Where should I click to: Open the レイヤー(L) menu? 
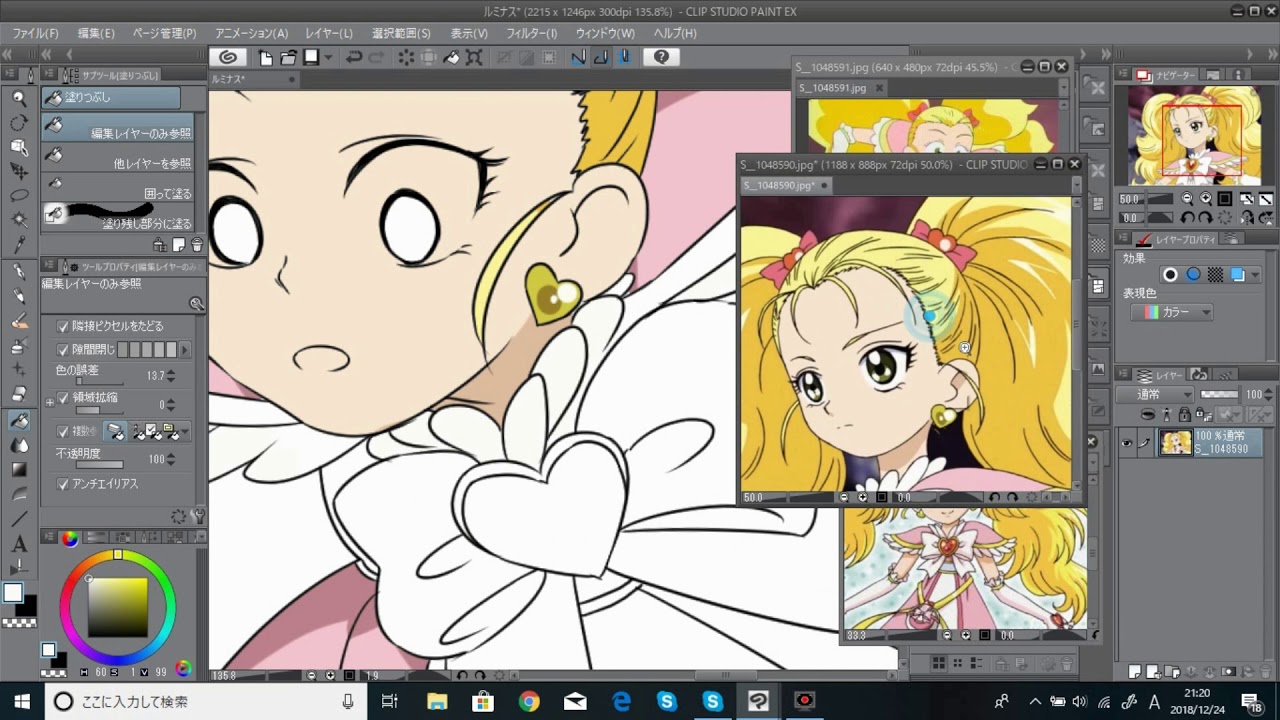click(329, 33)
